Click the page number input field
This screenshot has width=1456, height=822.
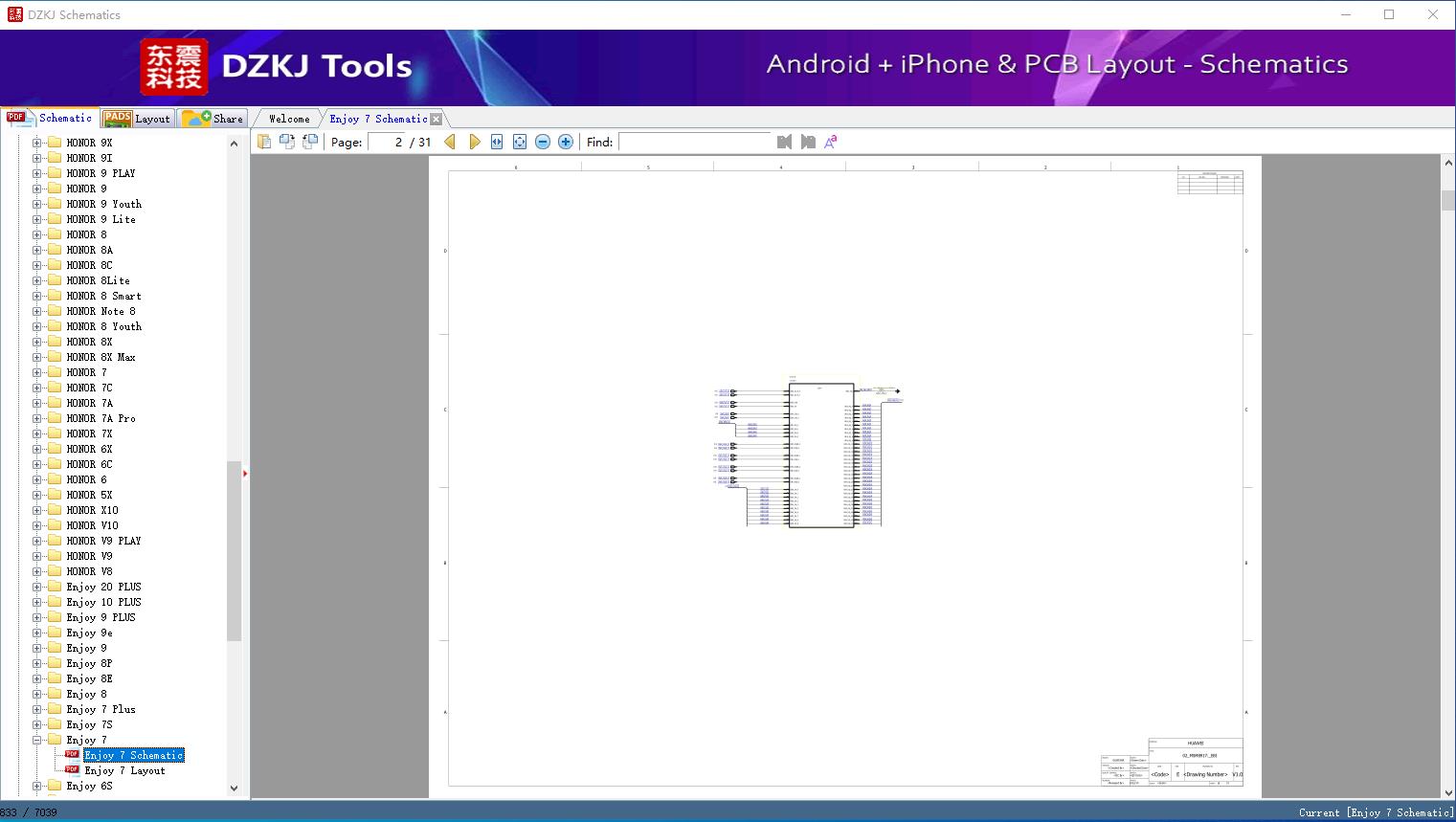(387, 142)
